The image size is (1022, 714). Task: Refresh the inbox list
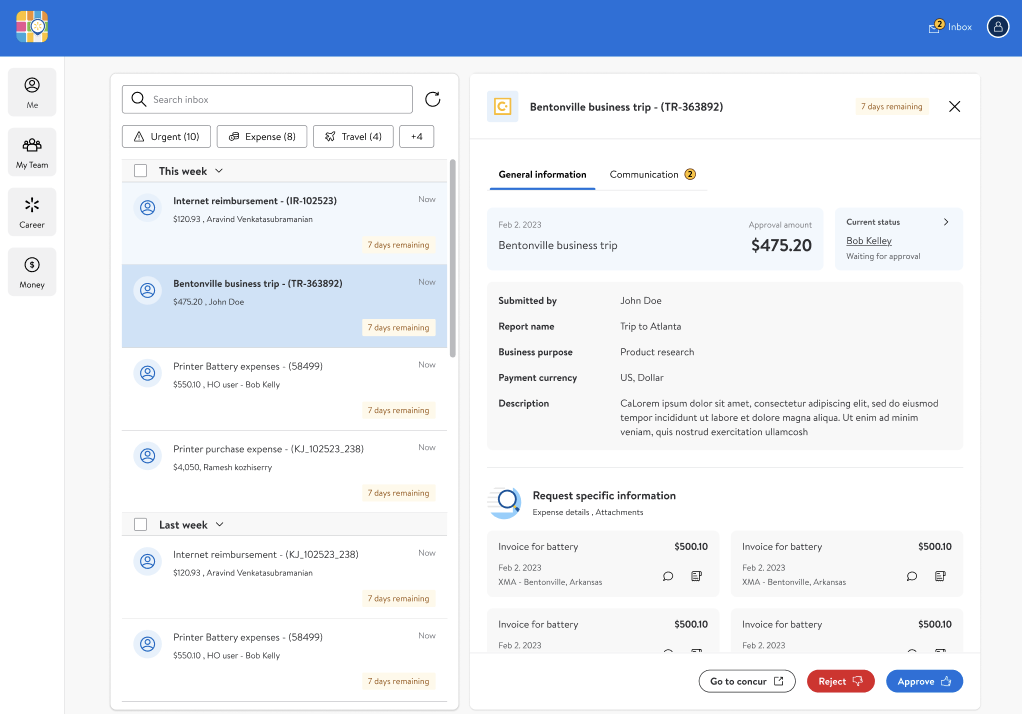coord(432,99)
